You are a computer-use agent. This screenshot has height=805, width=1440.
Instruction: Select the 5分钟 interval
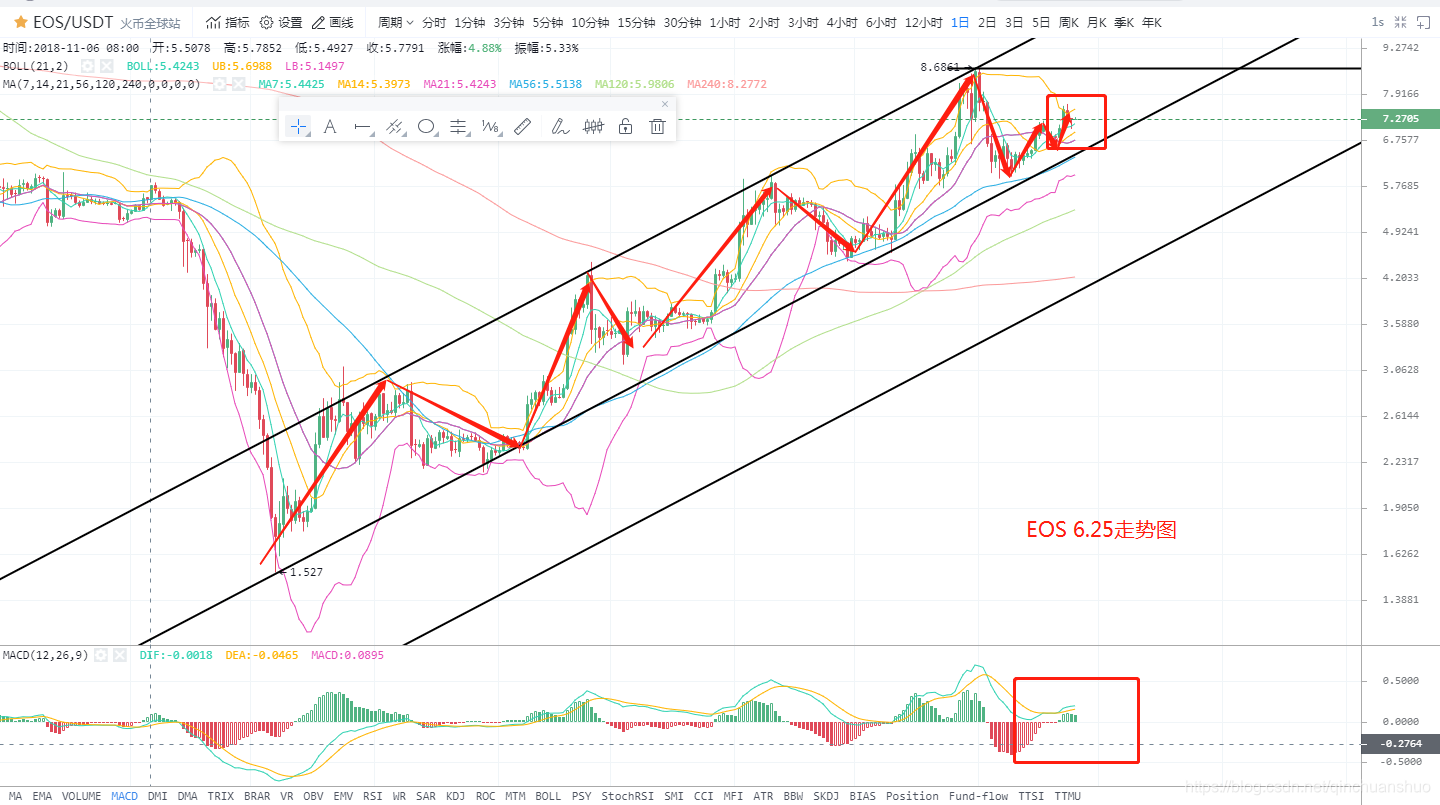548,22
